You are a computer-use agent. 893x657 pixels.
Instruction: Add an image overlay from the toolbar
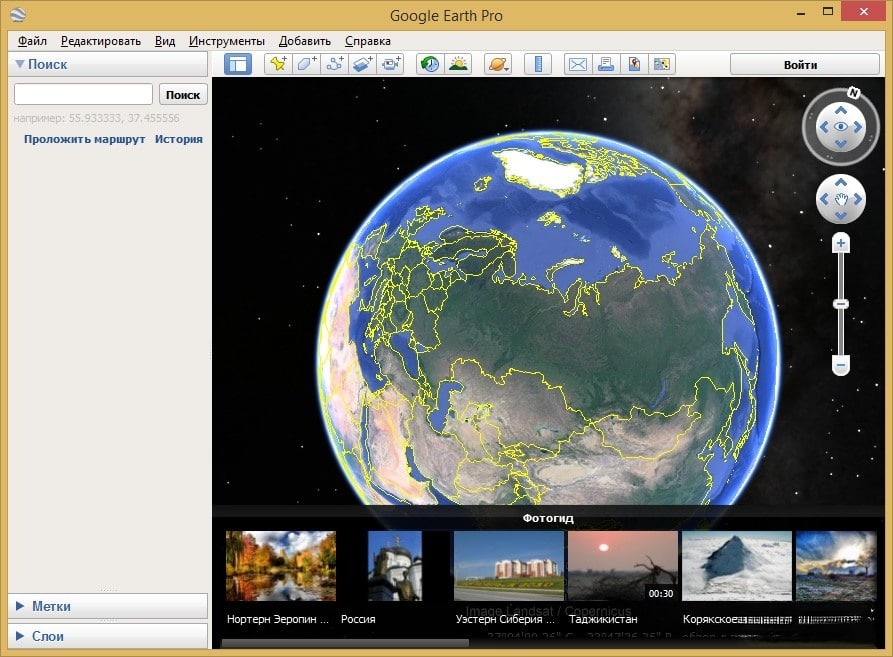[362, 64]
